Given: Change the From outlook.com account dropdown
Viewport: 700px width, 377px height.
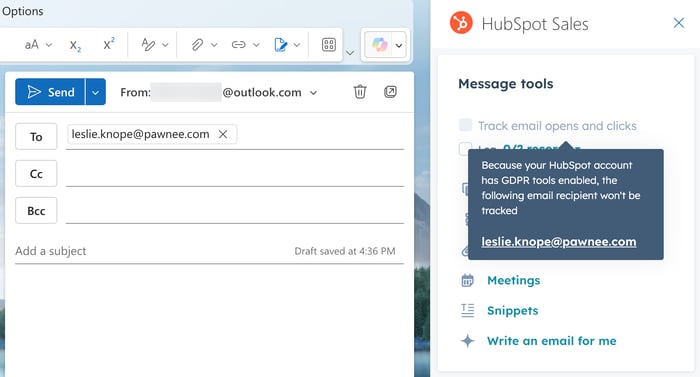Looking at the screenshot, I should tap(314, 93).
